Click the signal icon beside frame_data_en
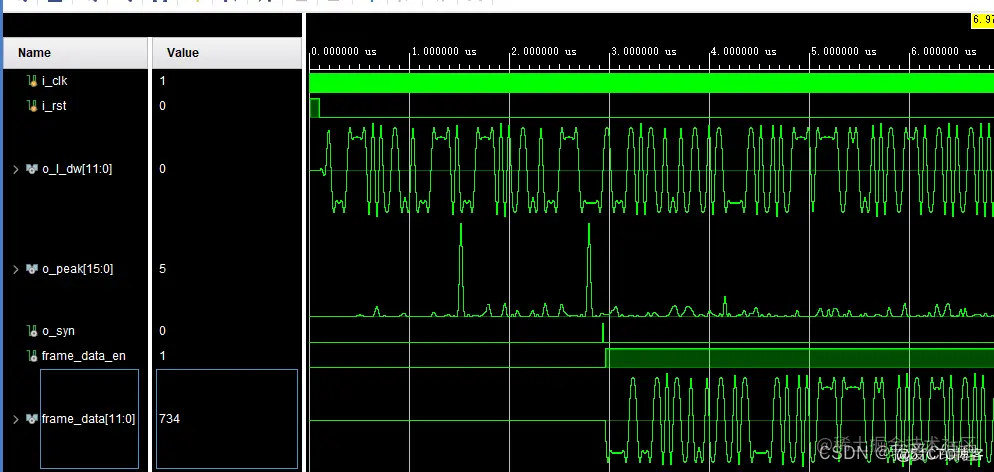 (x=33, y=356)
